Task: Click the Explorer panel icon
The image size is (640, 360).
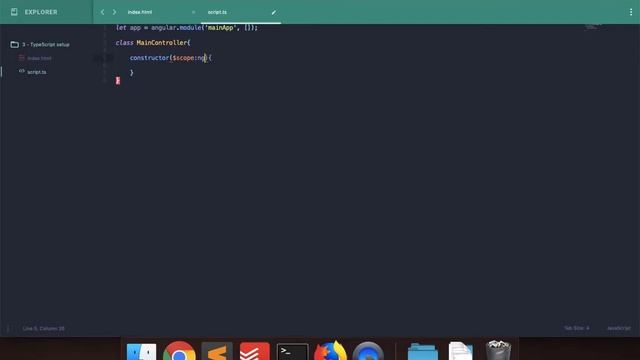Action: 14,12
